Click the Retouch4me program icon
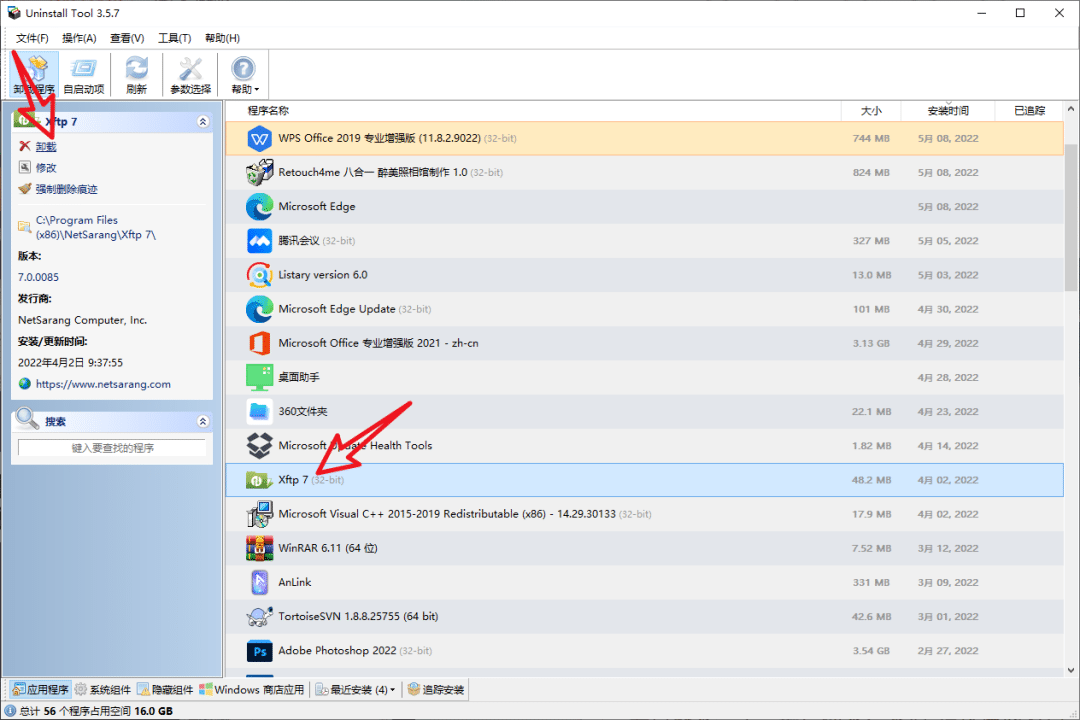The image size is (1080, 720). (x=260, y=172)
